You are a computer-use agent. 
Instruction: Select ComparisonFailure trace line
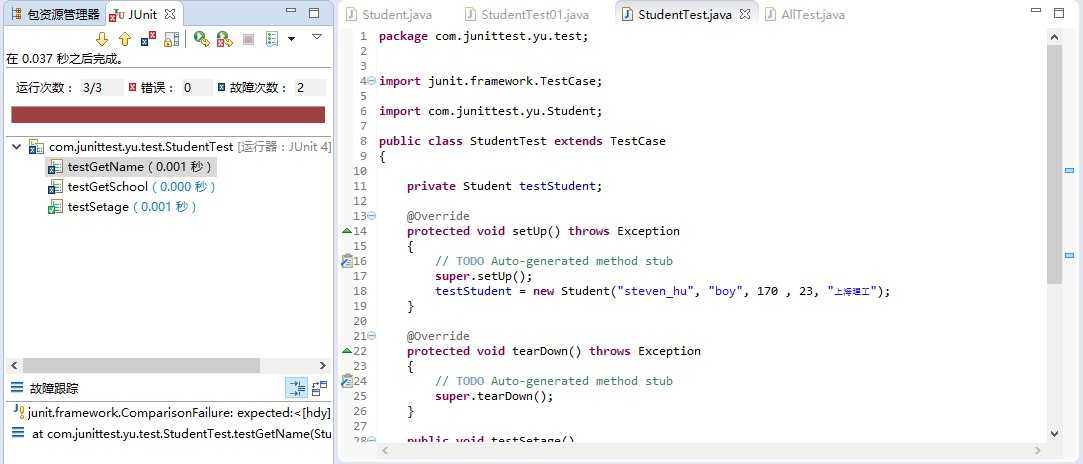pos(173,413)
